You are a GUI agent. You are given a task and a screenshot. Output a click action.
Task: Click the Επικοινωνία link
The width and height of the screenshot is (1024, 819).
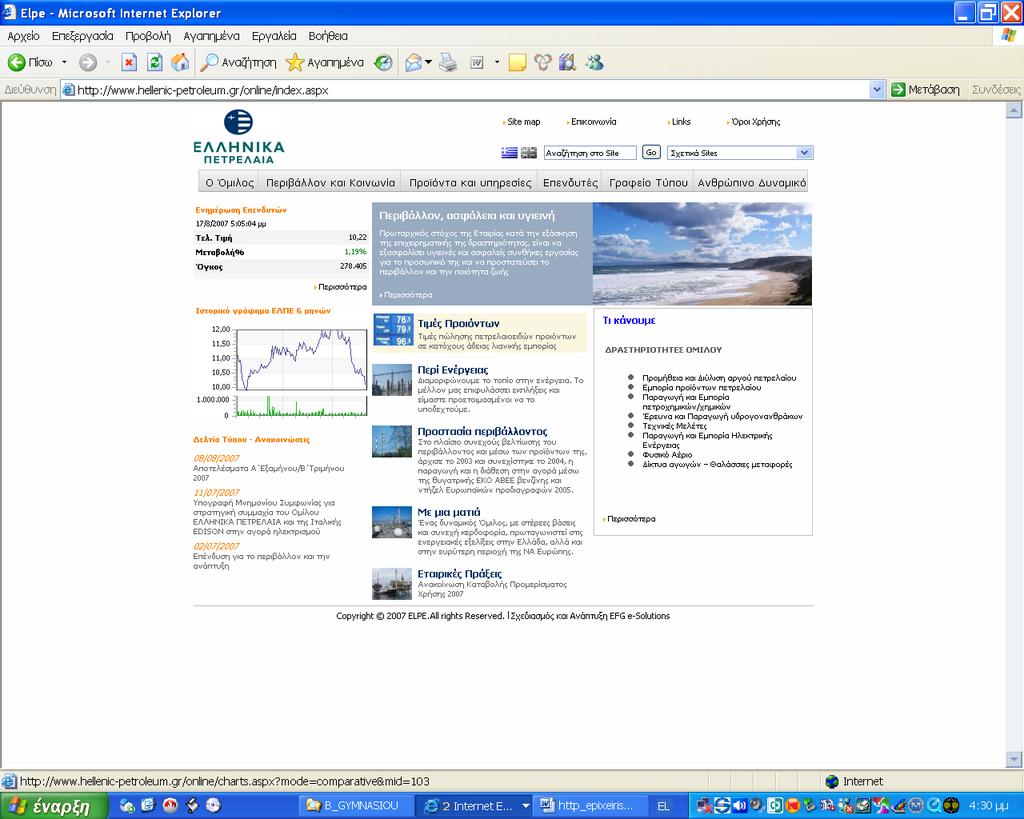click(593, 121)
